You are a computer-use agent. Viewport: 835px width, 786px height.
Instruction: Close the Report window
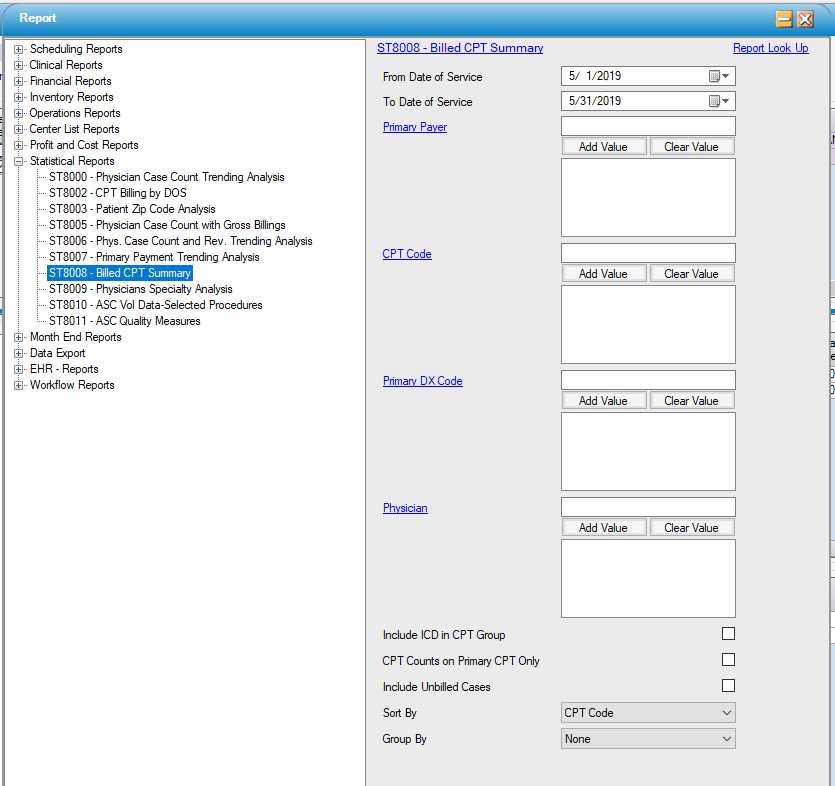click(805, 19)
